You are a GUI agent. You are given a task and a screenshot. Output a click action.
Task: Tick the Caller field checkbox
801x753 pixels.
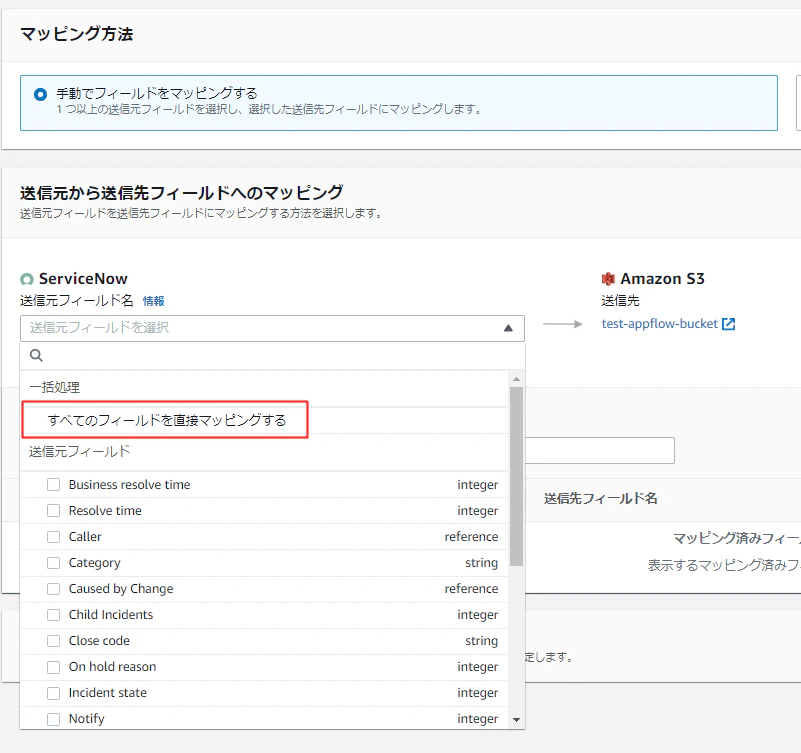(54, 536)
